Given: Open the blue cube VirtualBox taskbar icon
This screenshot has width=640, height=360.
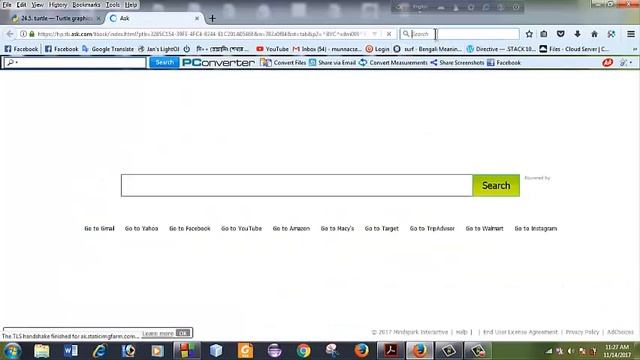Looking at the screenshot, I should coord(216,351).
